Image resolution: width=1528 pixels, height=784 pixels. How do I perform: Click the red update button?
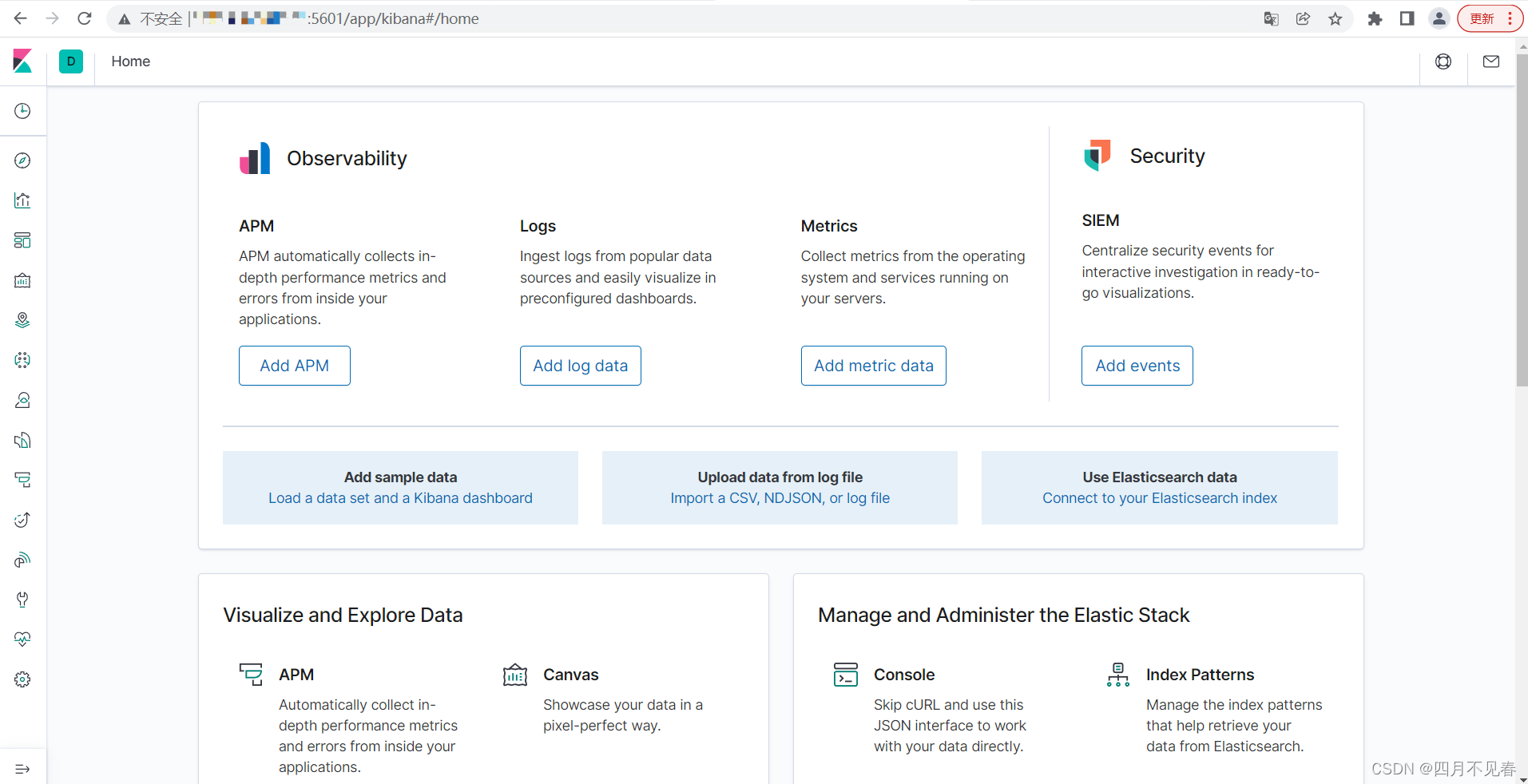tap(1490, 18)
